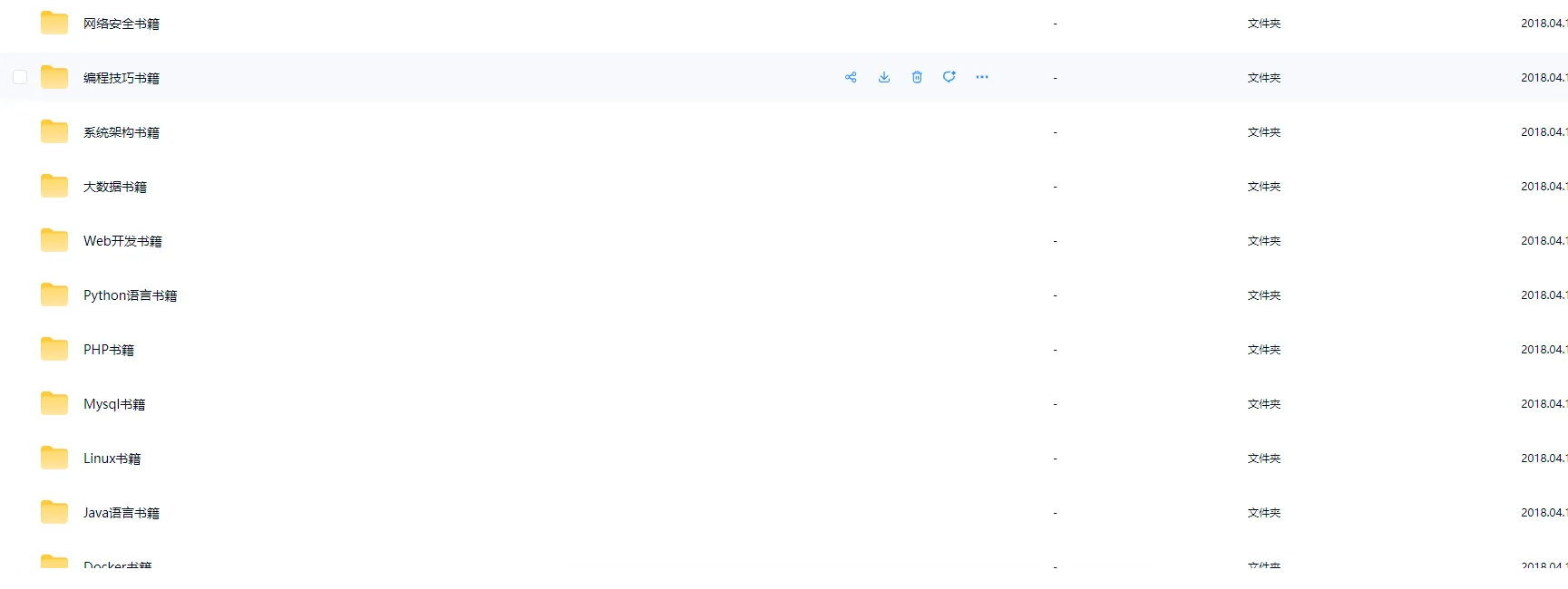Screen dimensions: 1568x589
Task: Open the PHP书籍 folder name
Action: tap(109, 350)
